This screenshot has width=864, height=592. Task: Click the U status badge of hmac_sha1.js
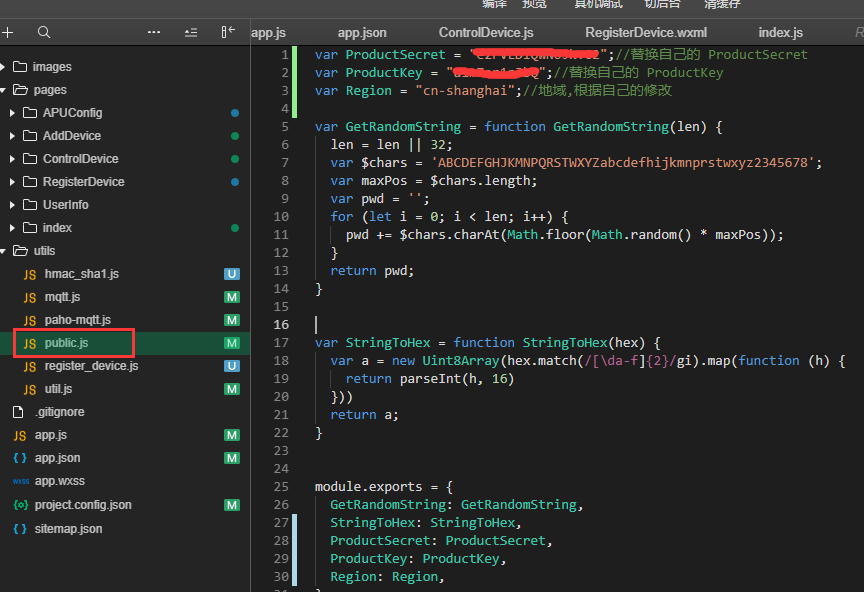click(x=232, y=274)
